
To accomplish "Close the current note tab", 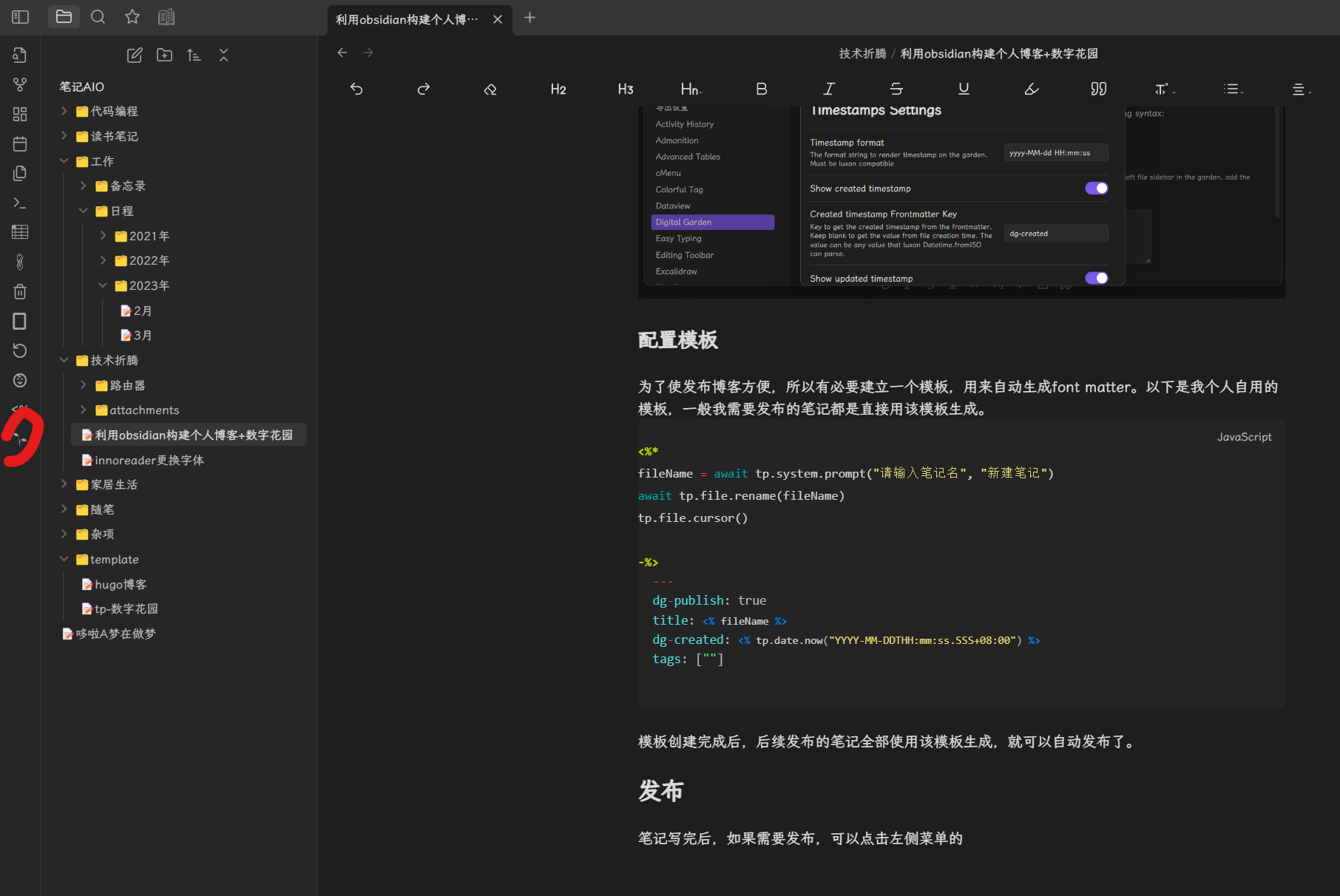I will pos(498,19).
